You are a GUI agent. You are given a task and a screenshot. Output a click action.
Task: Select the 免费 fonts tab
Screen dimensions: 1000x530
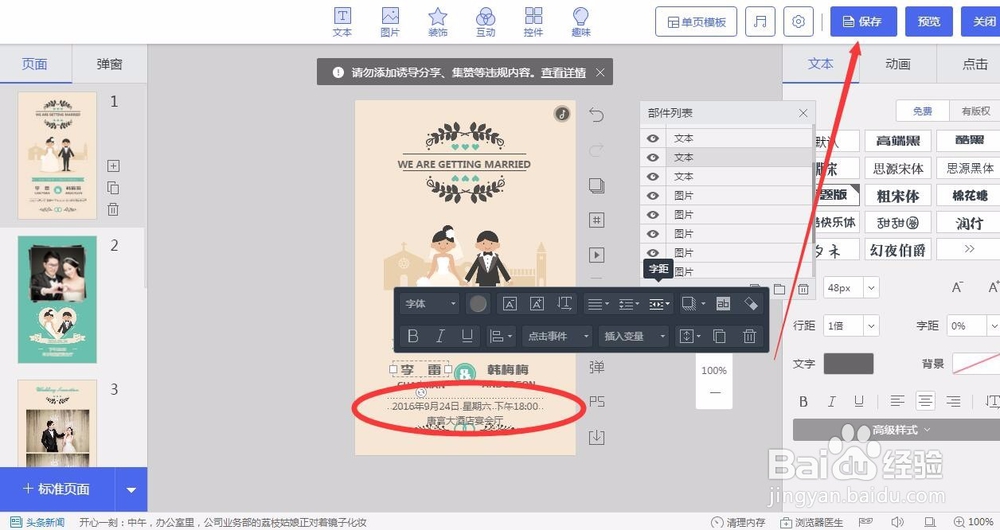point(922,111)
